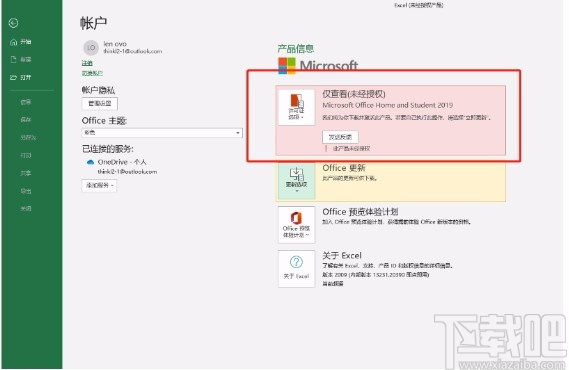The image size is (569, 370).
Task: Select 信息 (Info) in the sidebar
Action: [26, 102]
